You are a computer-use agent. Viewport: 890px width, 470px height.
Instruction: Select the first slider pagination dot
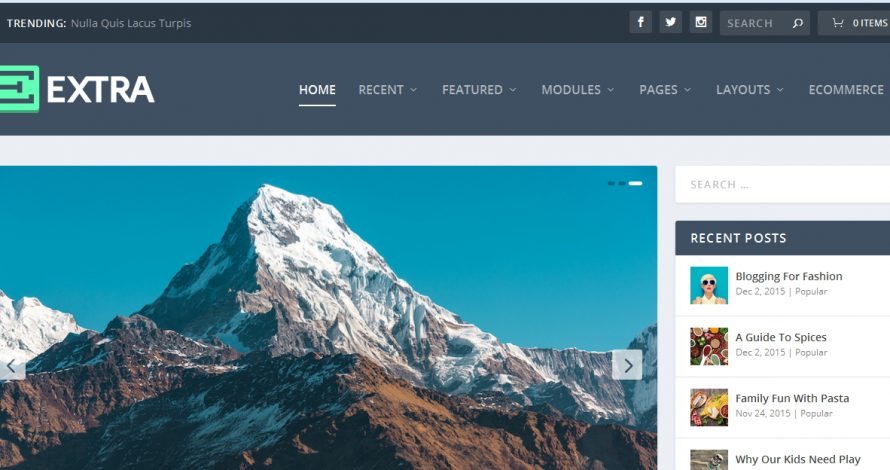coord(611,183)
